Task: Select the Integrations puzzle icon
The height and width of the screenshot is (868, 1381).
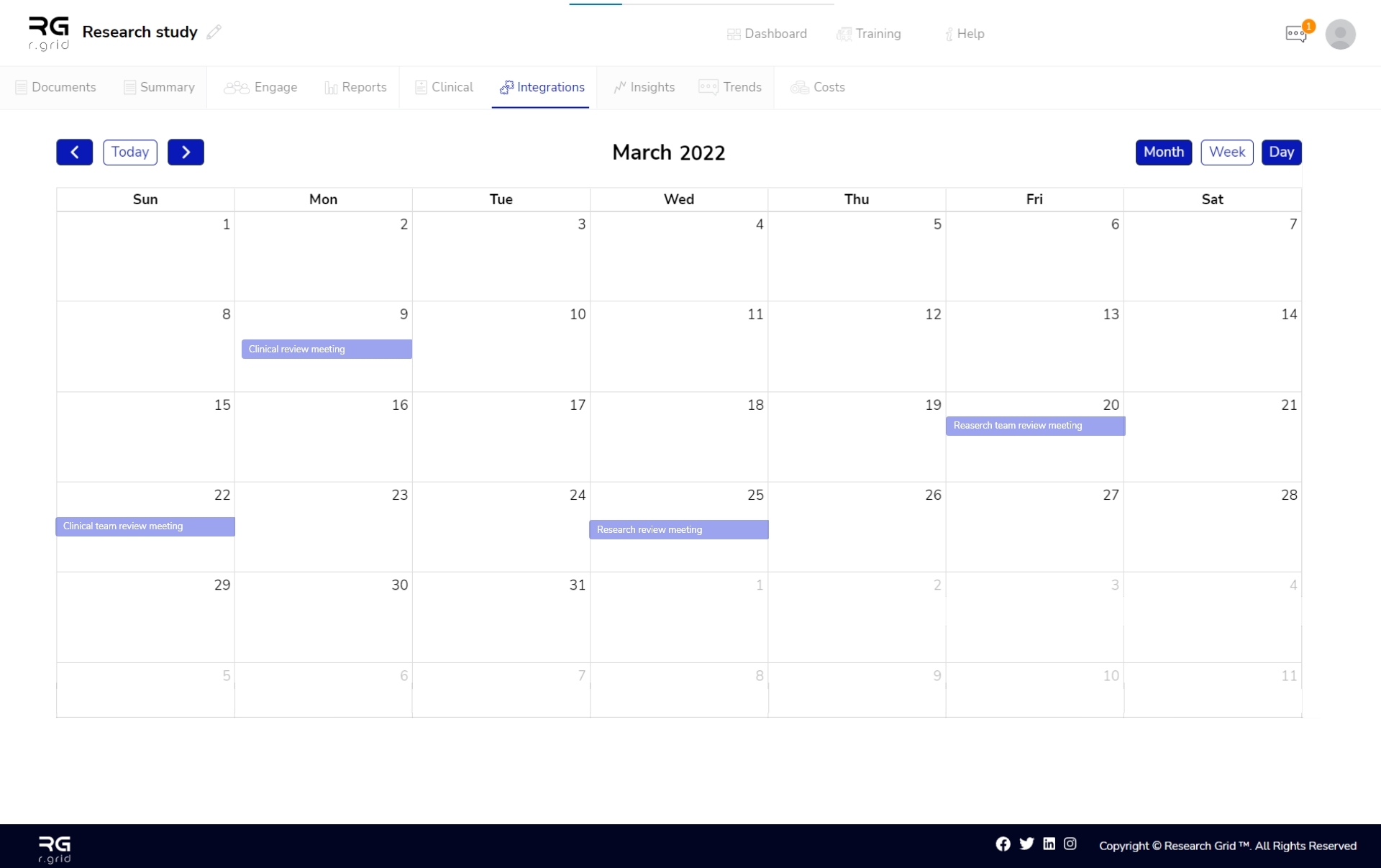Action: point(506,87)
